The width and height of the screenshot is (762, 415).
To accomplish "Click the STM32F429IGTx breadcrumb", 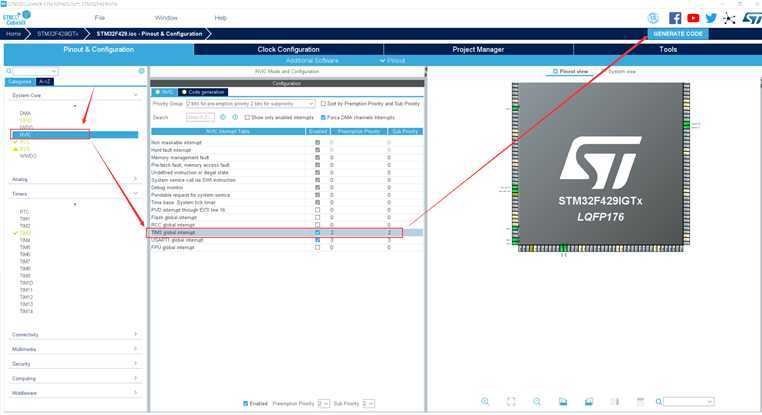I will [x=57, y=34].
